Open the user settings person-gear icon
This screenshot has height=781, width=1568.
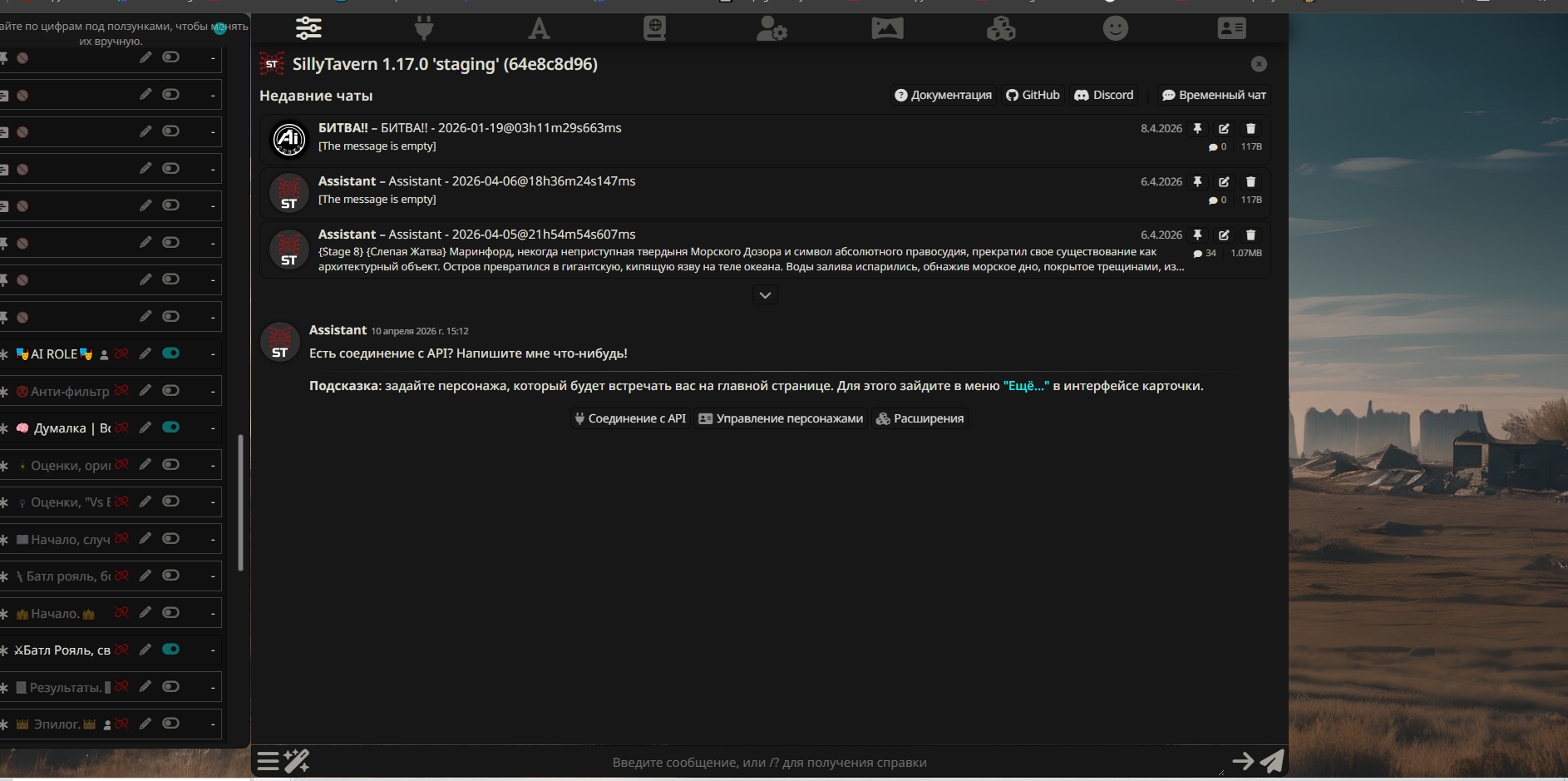772,28
